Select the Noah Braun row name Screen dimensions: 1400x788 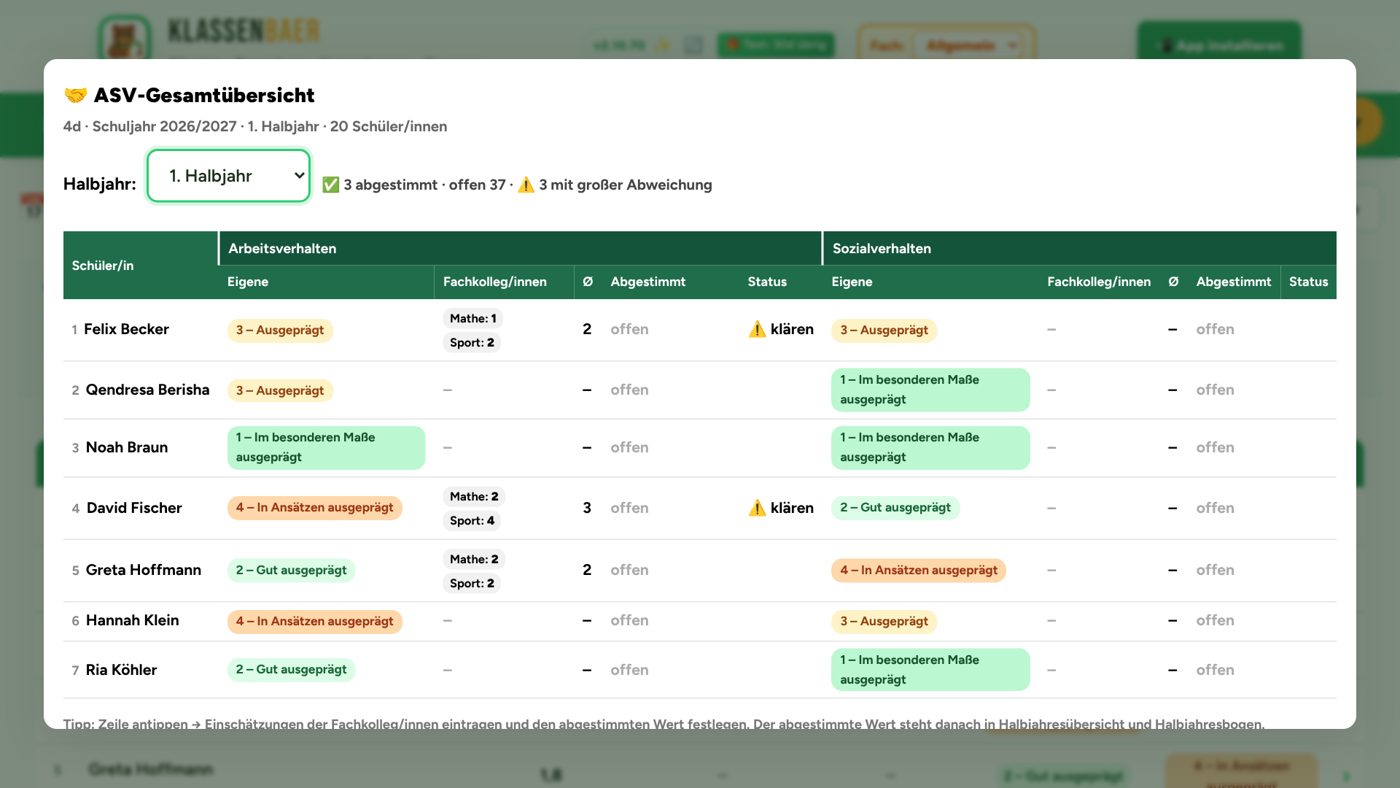[127, 447]
